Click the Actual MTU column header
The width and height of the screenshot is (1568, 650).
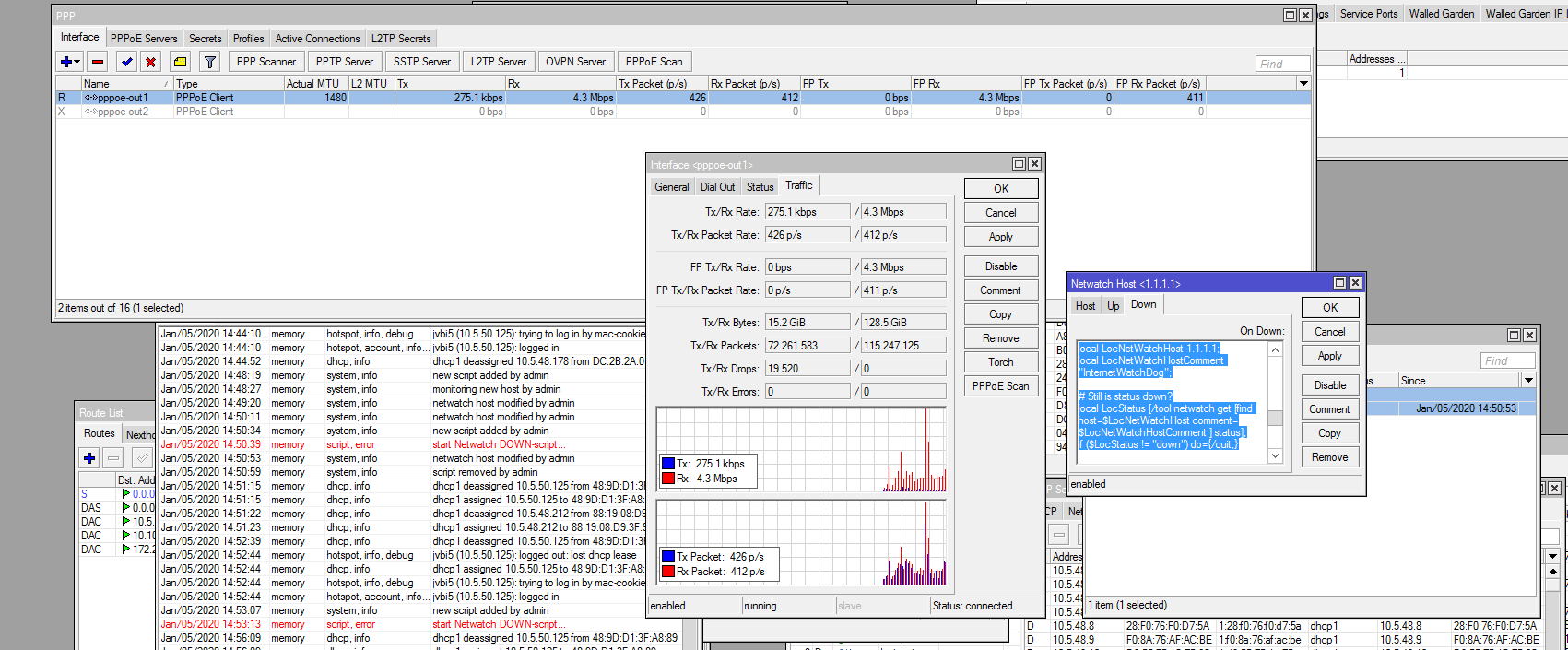pyautogui.click(x=315, y=83)
